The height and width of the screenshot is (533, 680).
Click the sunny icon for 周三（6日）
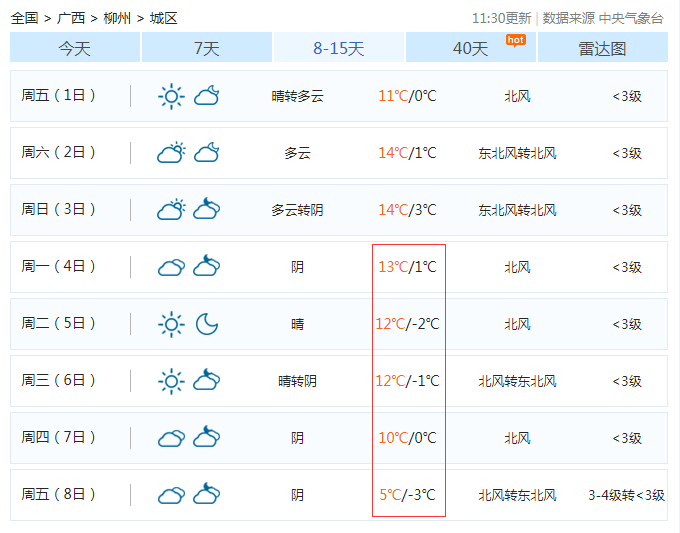[172, 381]
